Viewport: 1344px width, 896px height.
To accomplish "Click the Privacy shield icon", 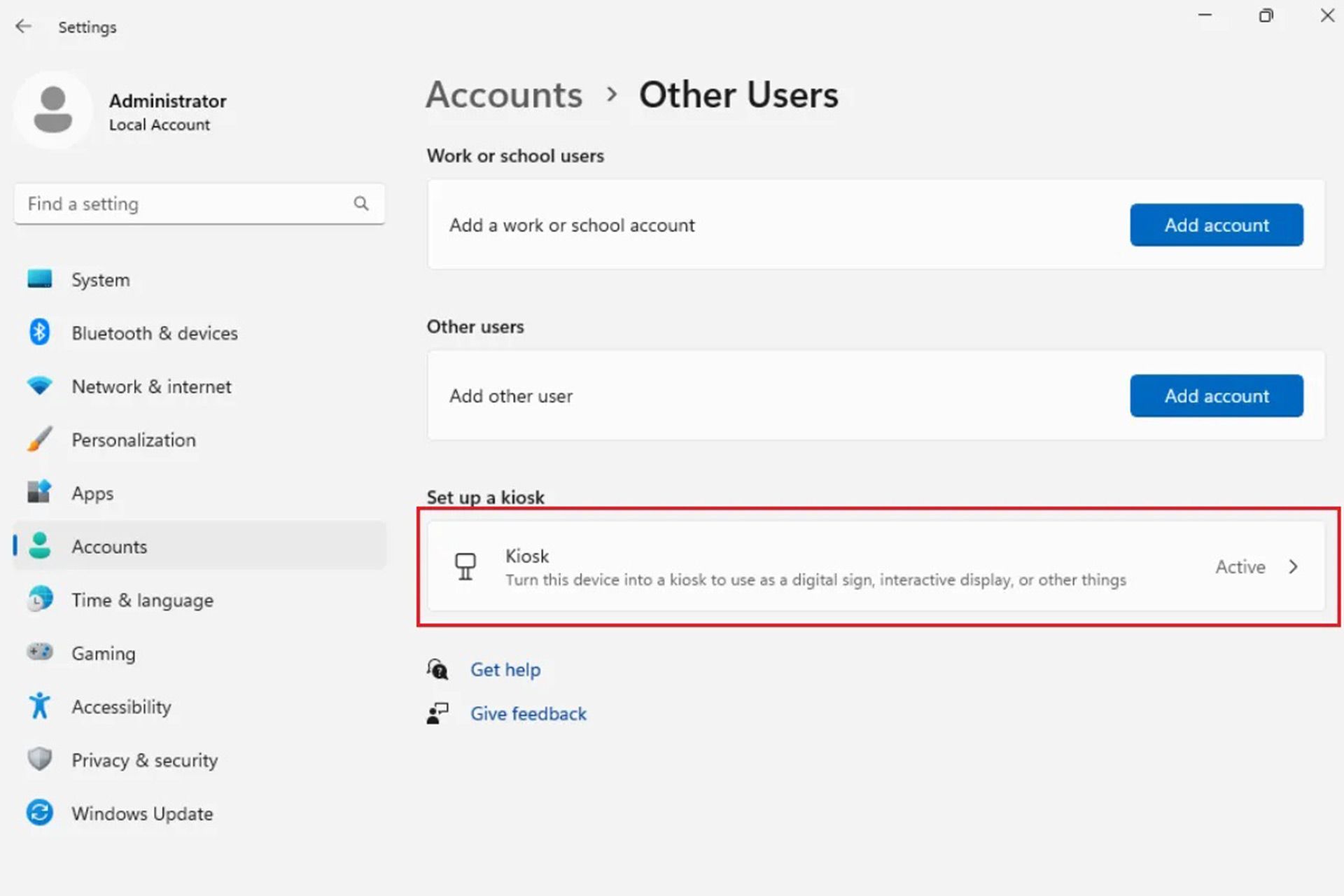I will tap(39, 759).
